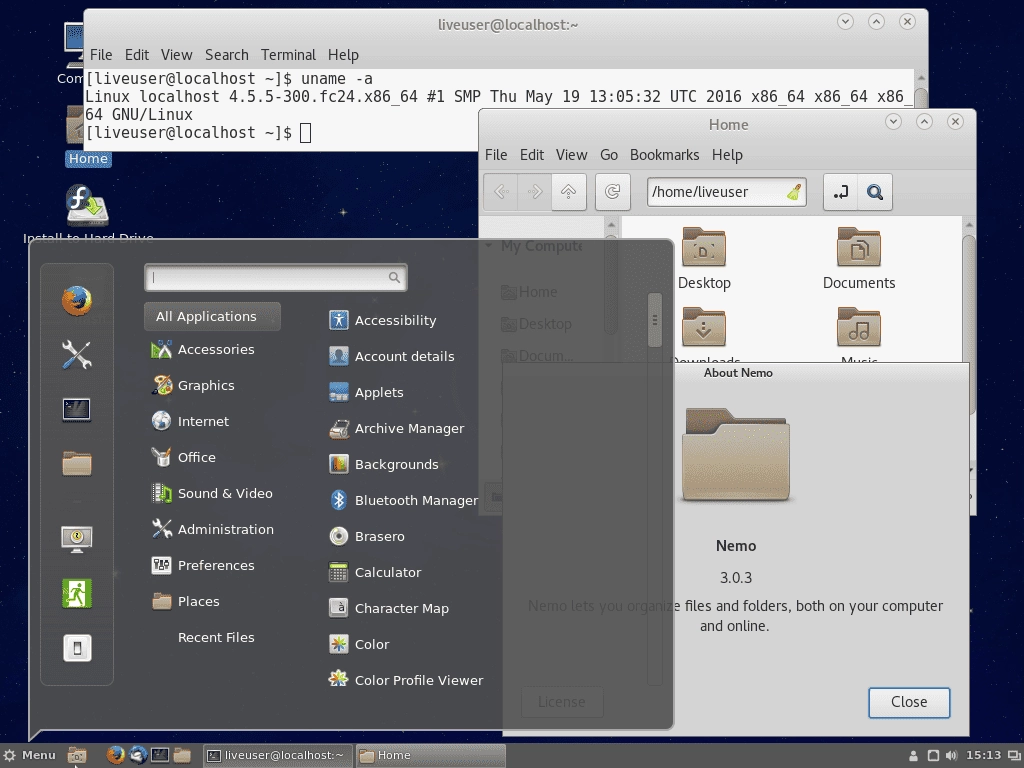Open System Settings tools icon in menu sidebar
The image size is (1024, 768).
[x=76, y=355]
